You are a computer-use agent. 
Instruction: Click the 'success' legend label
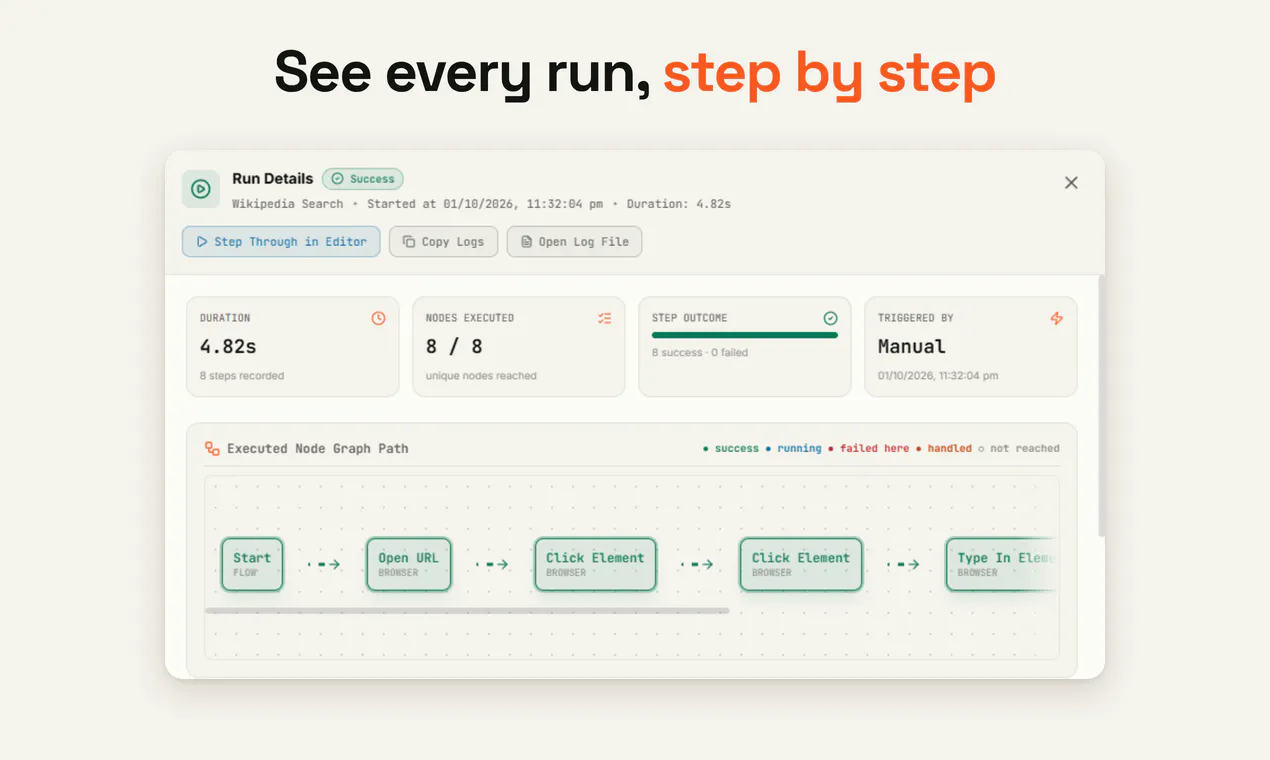(x=736, y=448)
